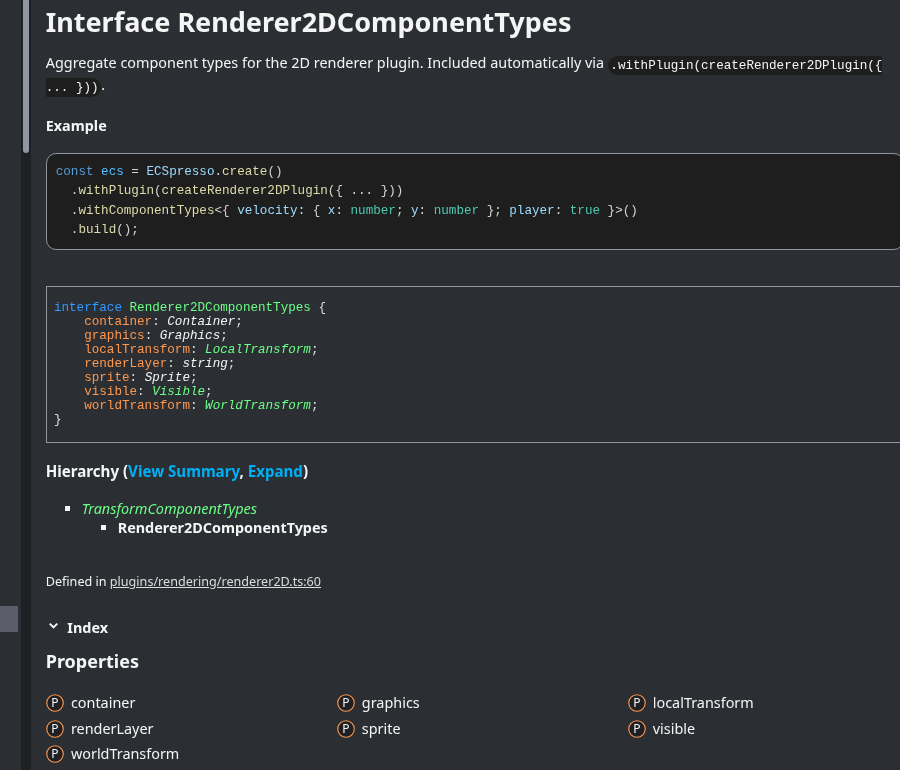Open Visible type in interface signature
The width and height of the screenshot is (900, 770).
pos(178,391)
